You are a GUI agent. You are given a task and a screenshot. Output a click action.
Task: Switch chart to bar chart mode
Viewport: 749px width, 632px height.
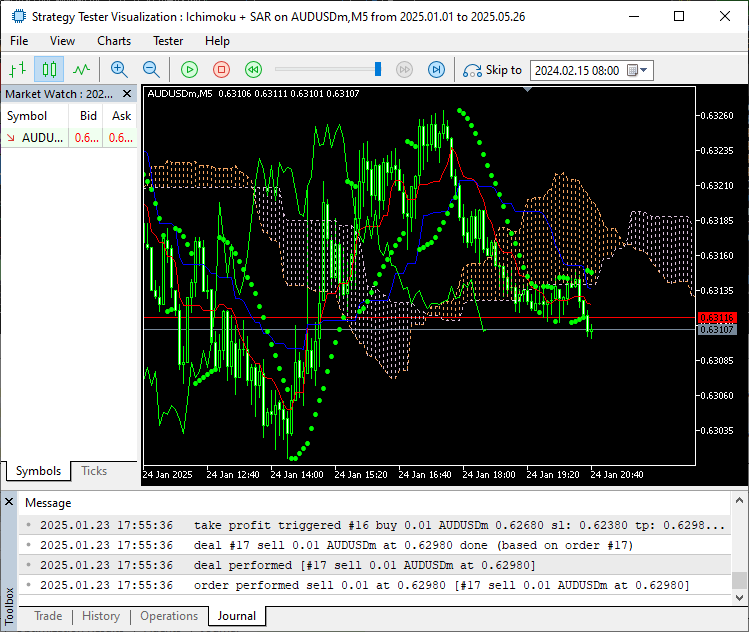click(x=17, y=70)
